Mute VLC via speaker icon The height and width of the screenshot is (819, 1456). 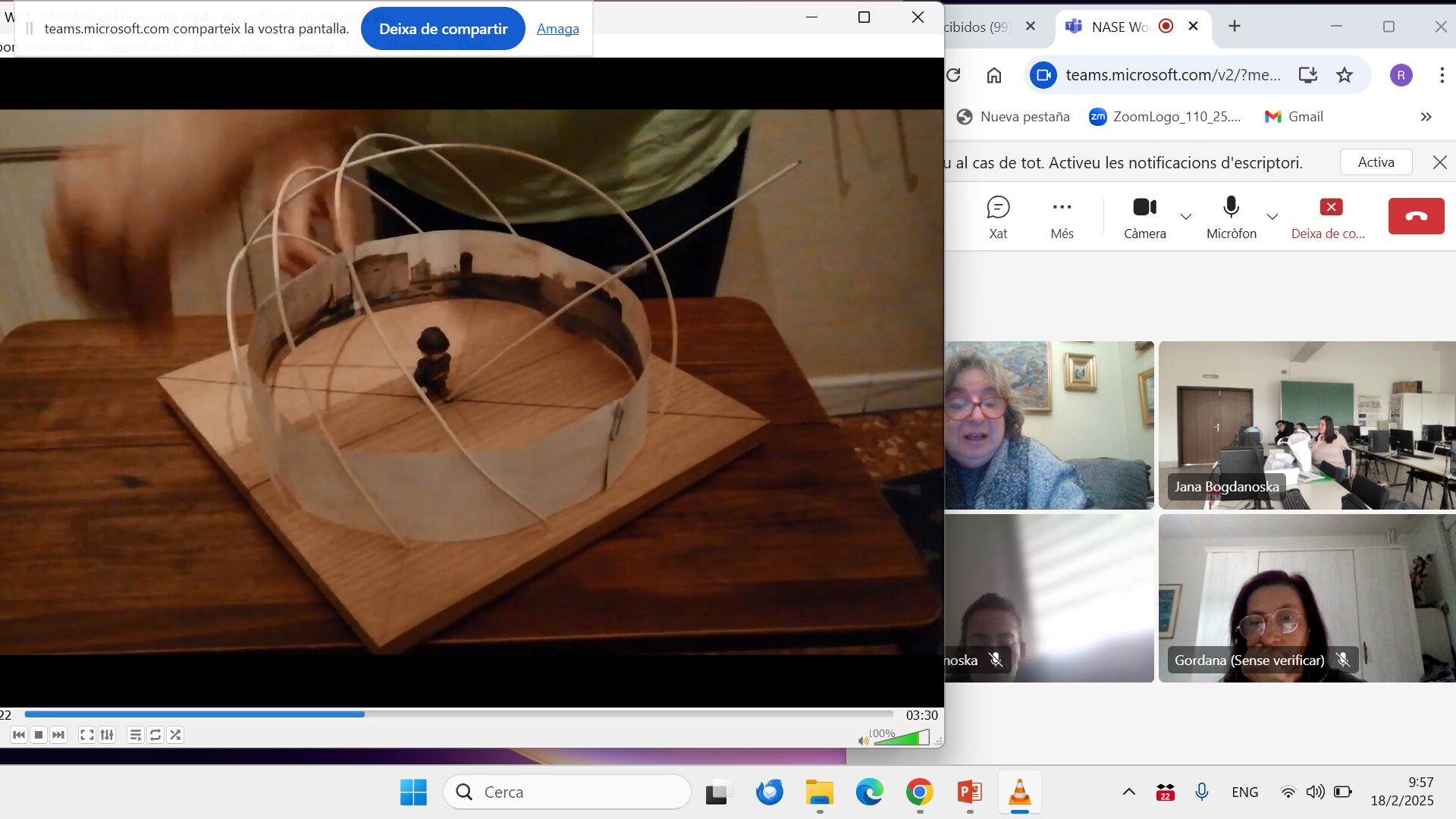862,740
